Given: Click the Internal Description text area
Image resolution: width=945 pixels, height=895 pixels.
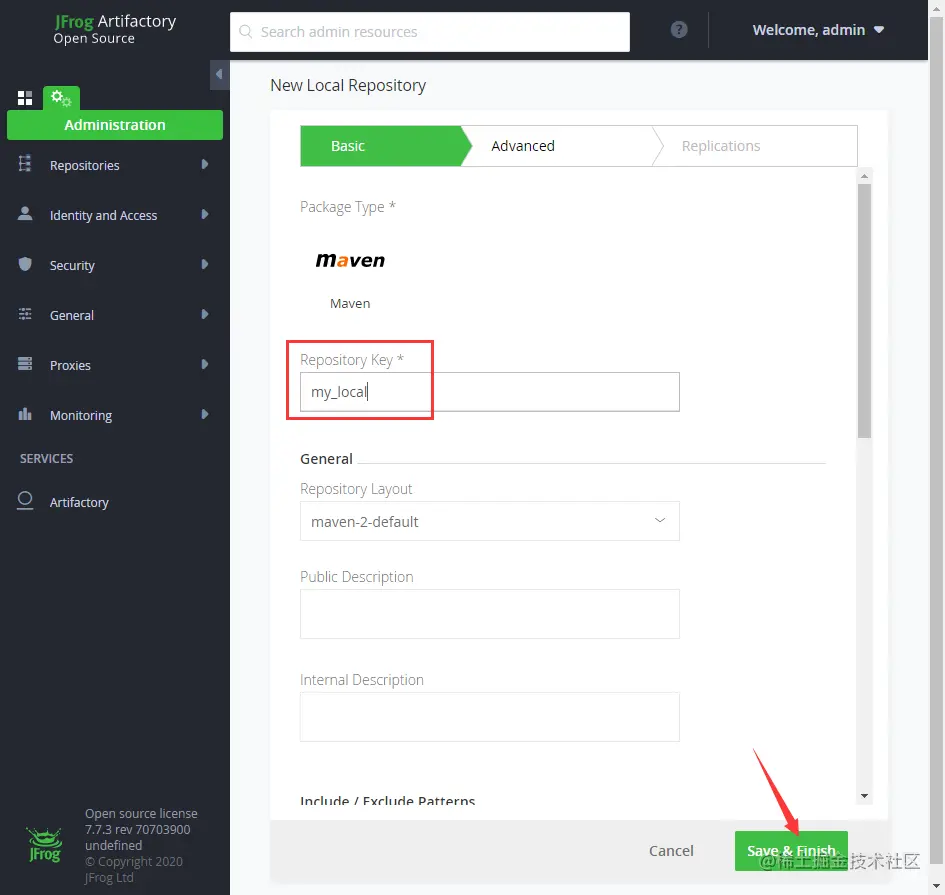Looking at the screenshot, I should (x=489, y=717).
